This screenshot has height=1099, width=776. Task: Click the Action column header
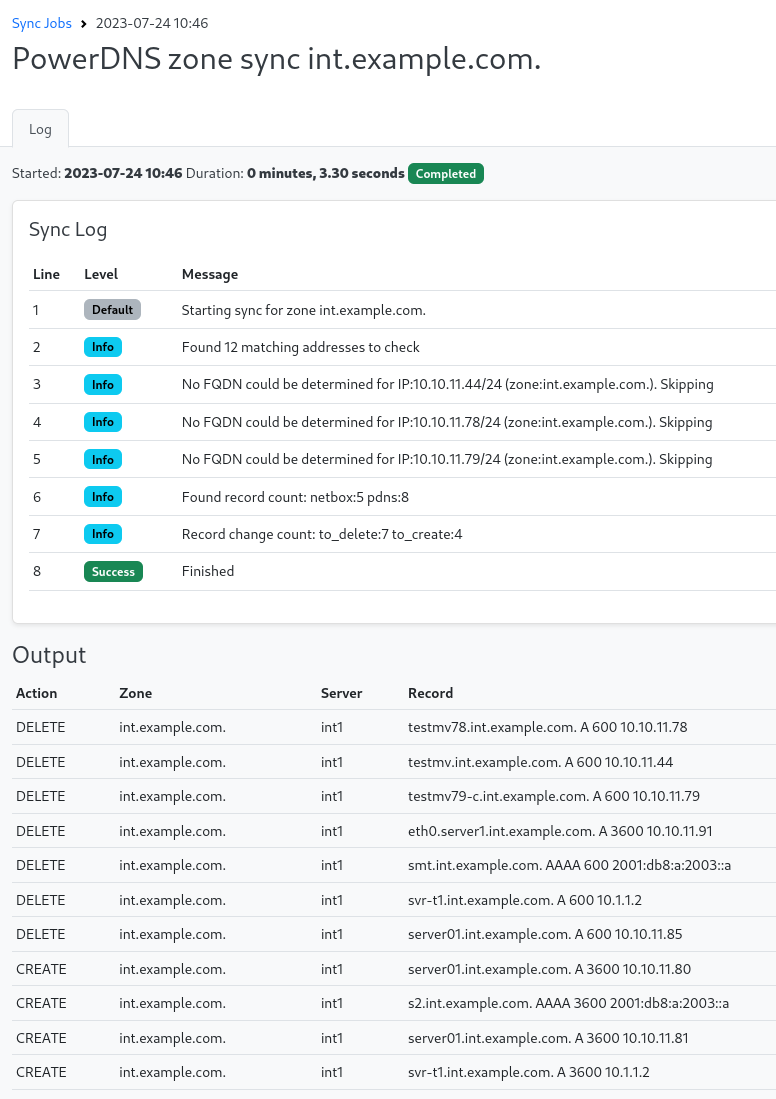tap(36, 693)
